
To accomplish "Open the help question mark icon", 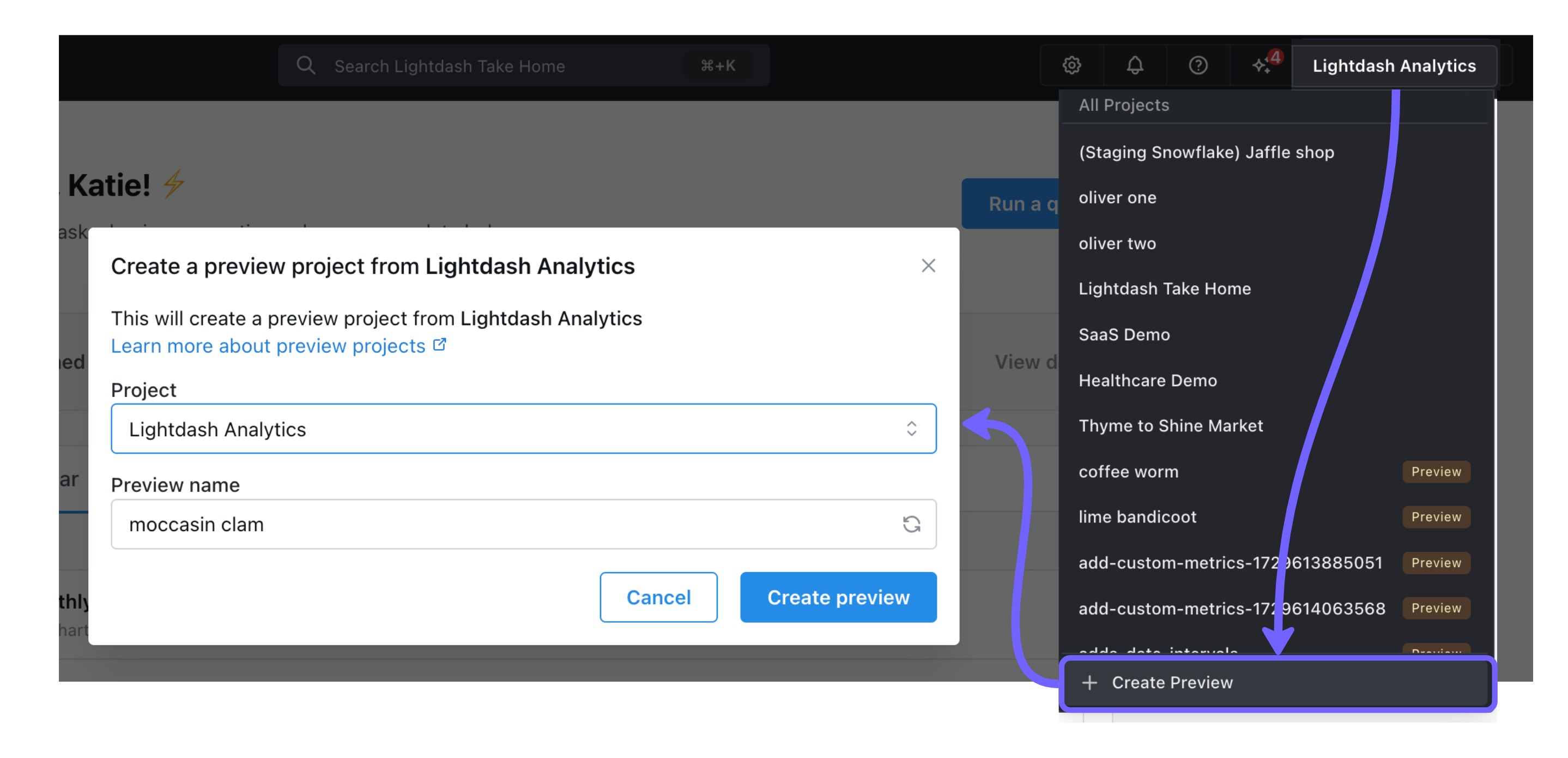I will click(1198, 65).
